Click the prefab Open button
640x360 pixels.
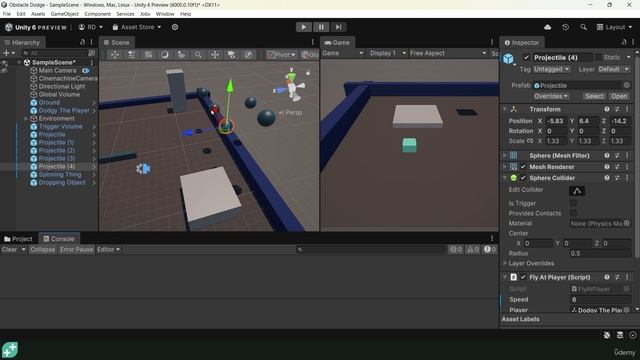(619, 96)
